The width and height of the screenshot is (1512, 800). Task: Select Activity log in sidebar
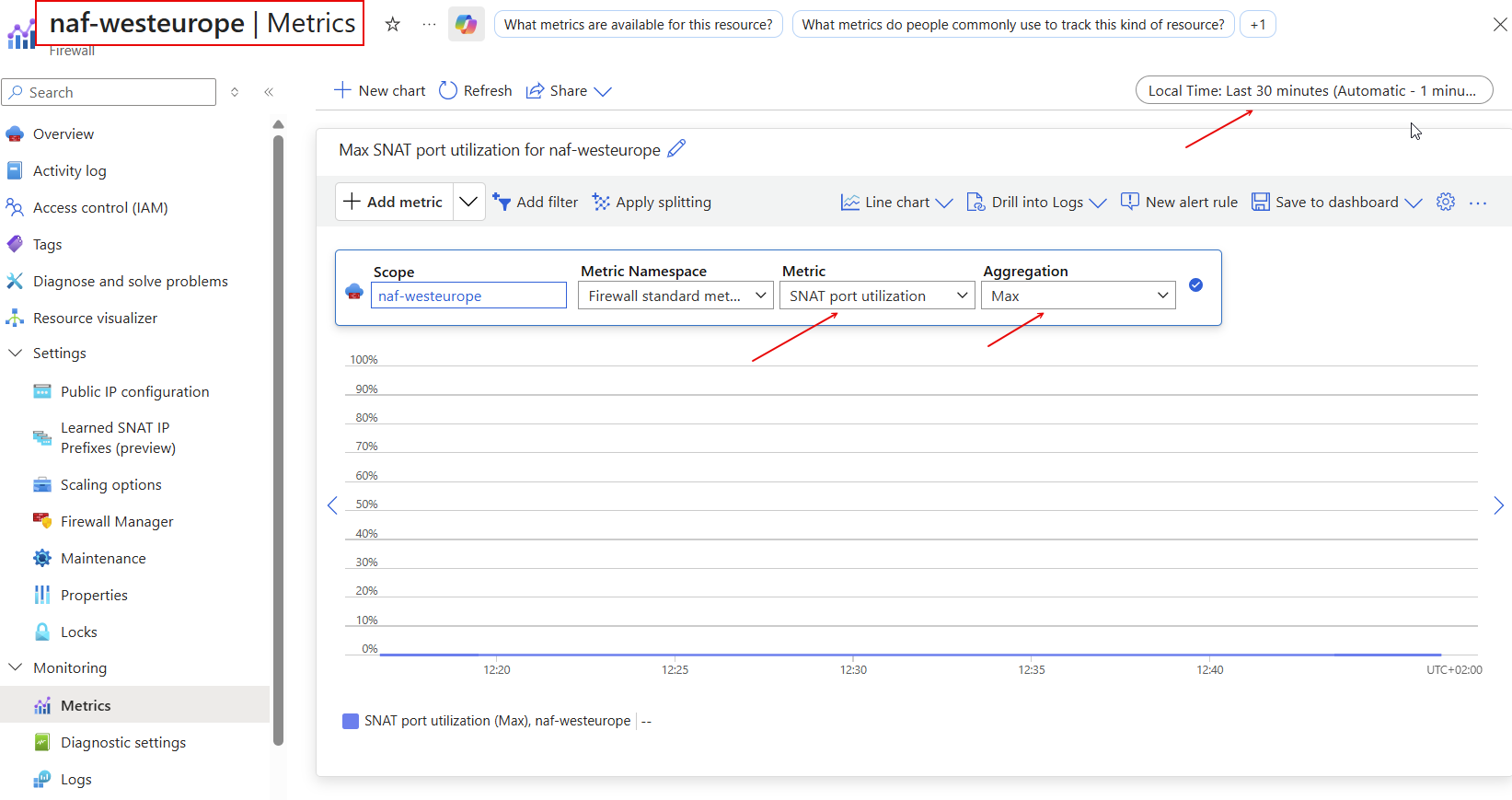pos(69,171)
